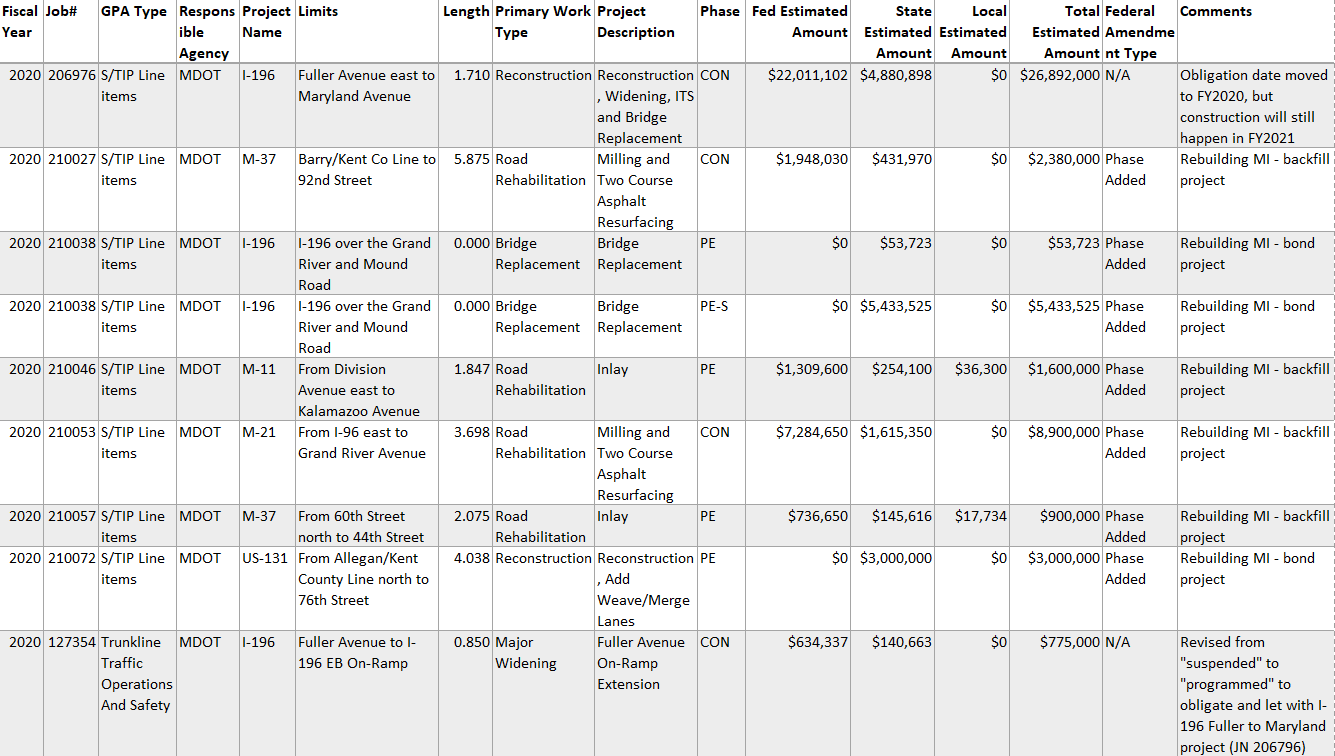Select job number 210057 cell
The image size is (1335, 756).
pos(71,526)
